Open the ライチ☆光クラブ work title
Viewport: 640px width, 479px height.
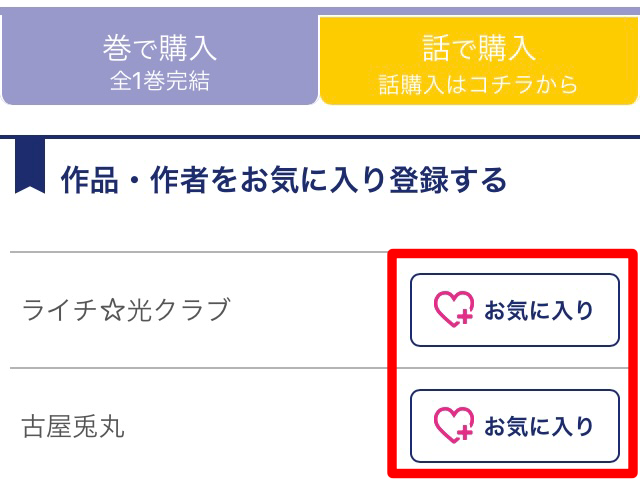click(x=126, y=309)
